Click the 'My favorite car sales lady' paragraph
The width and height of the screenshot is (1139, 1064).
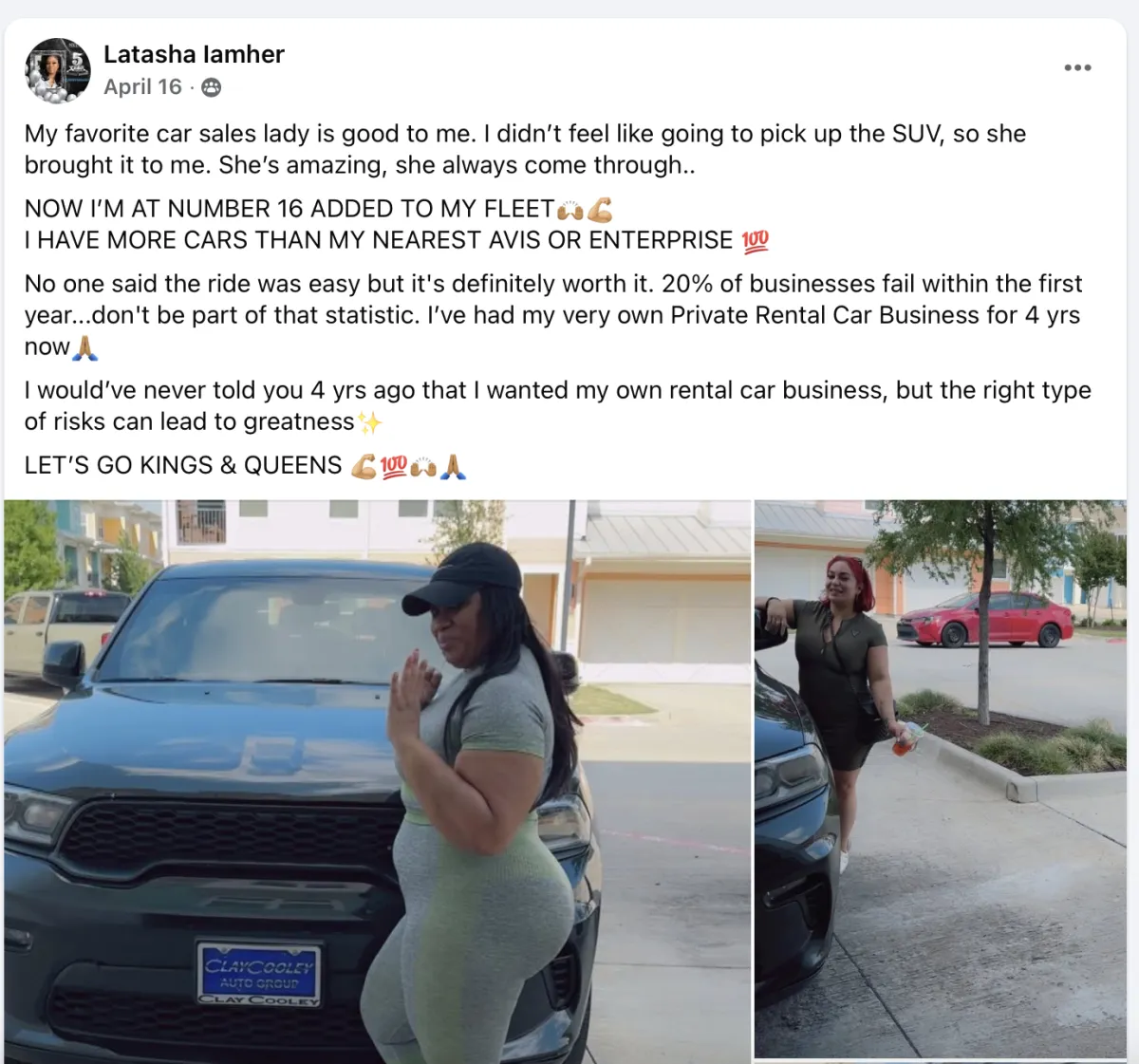click(x=526, y=149)
